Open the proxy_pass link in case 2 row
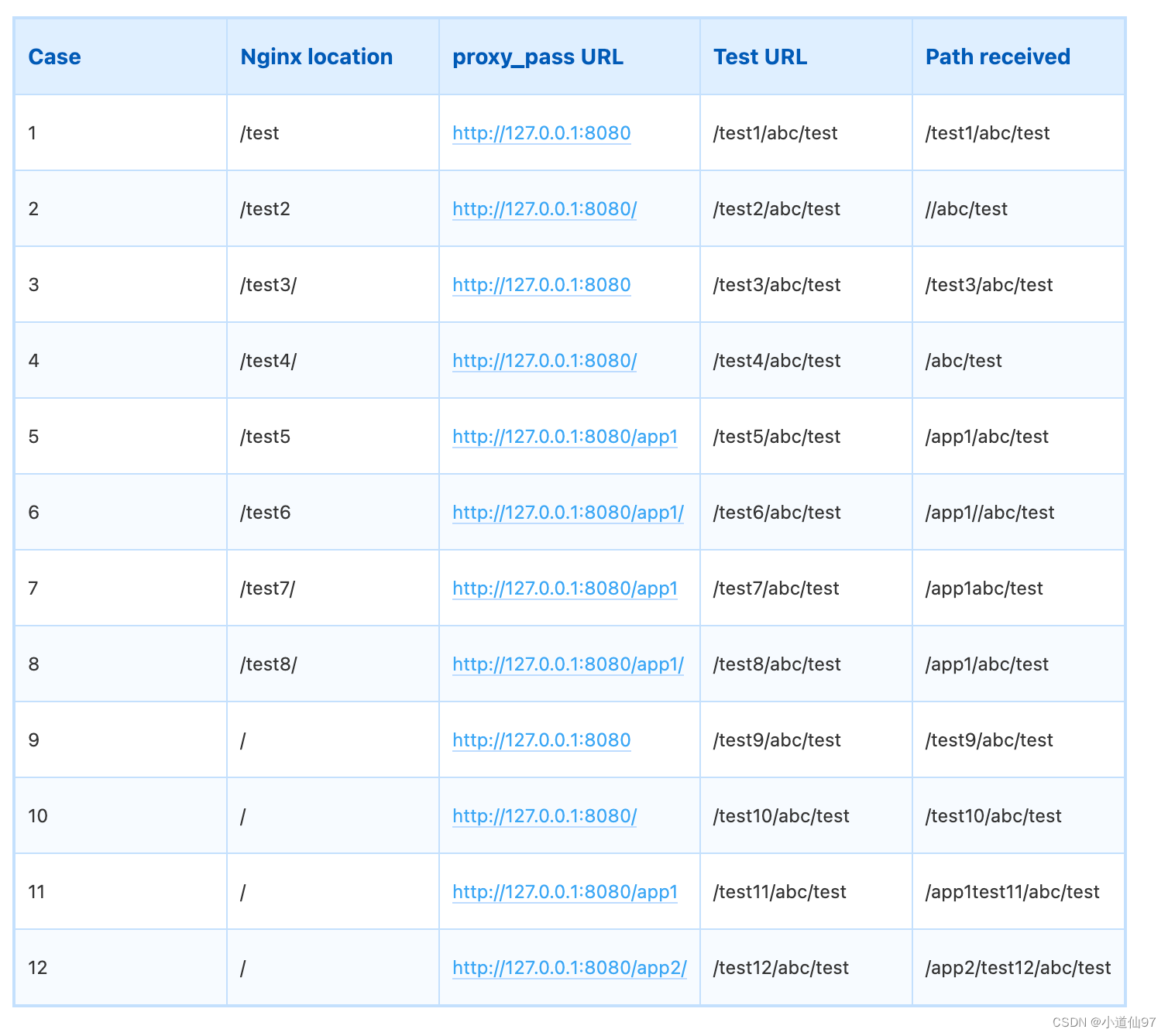This screenshot has width=1168, height=1036. click(x=544, y=209)
